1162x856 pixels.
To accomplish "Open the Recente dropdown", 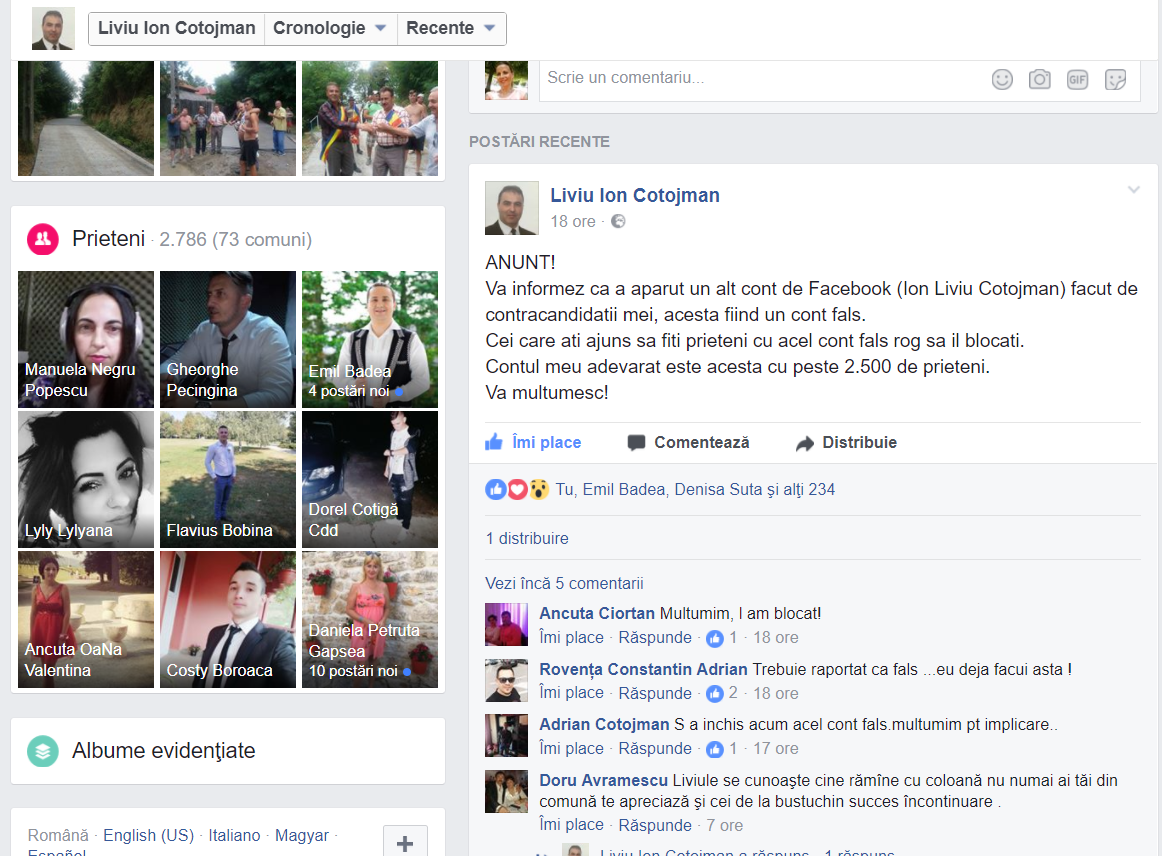I will click(x=451, y=28).
